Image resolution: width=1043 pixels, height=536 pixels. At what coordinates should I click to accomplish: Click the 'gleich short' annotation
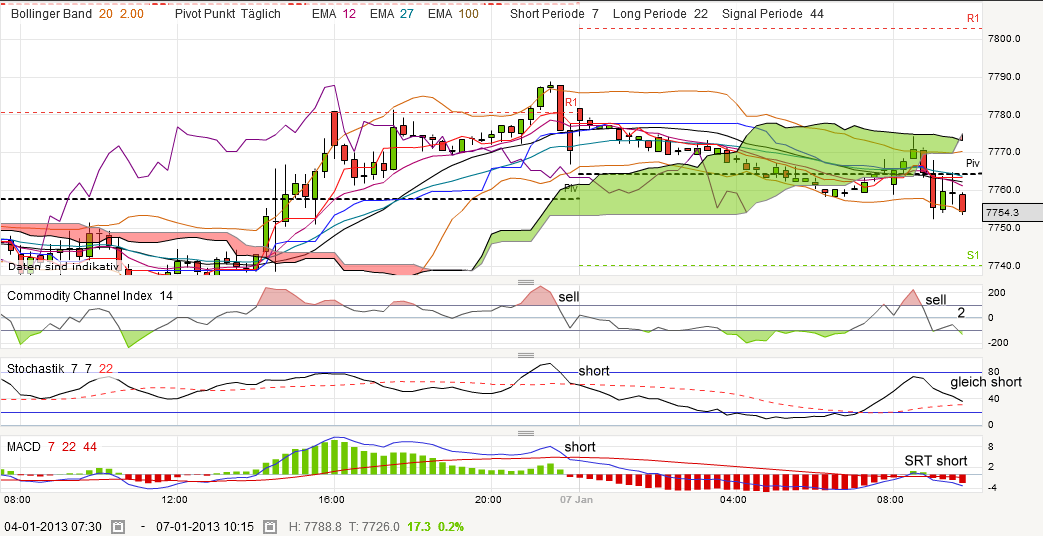(986, 382)
